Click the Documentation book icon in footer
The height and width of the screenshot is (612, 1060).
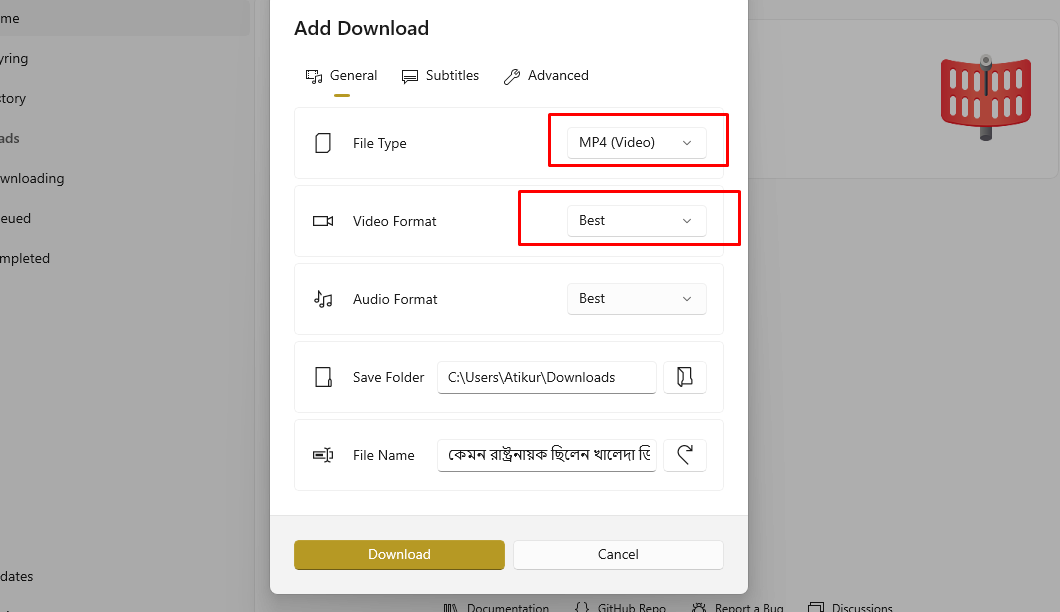pyautogui.click(x=450, y=606)
